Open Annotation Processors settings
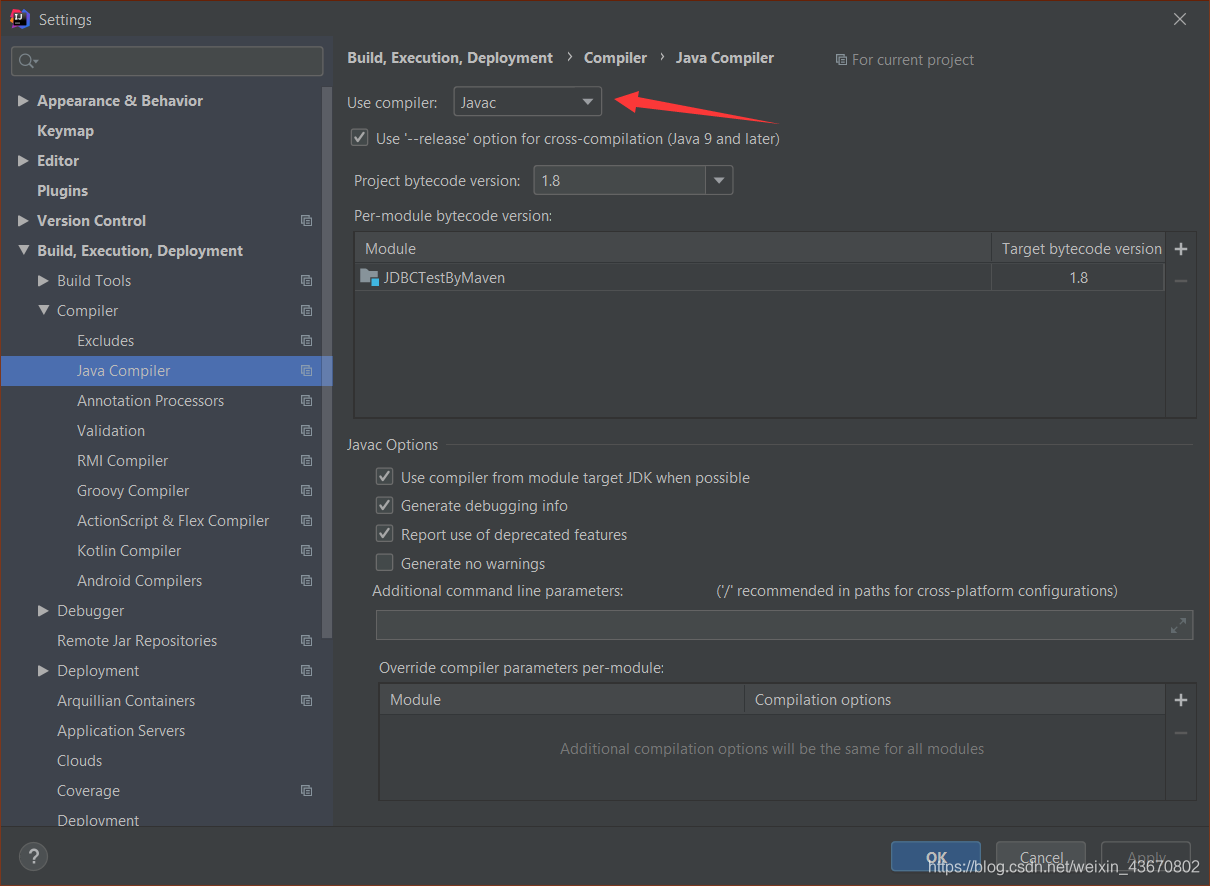The image size is (1210, 886). (x=150, y=401)
